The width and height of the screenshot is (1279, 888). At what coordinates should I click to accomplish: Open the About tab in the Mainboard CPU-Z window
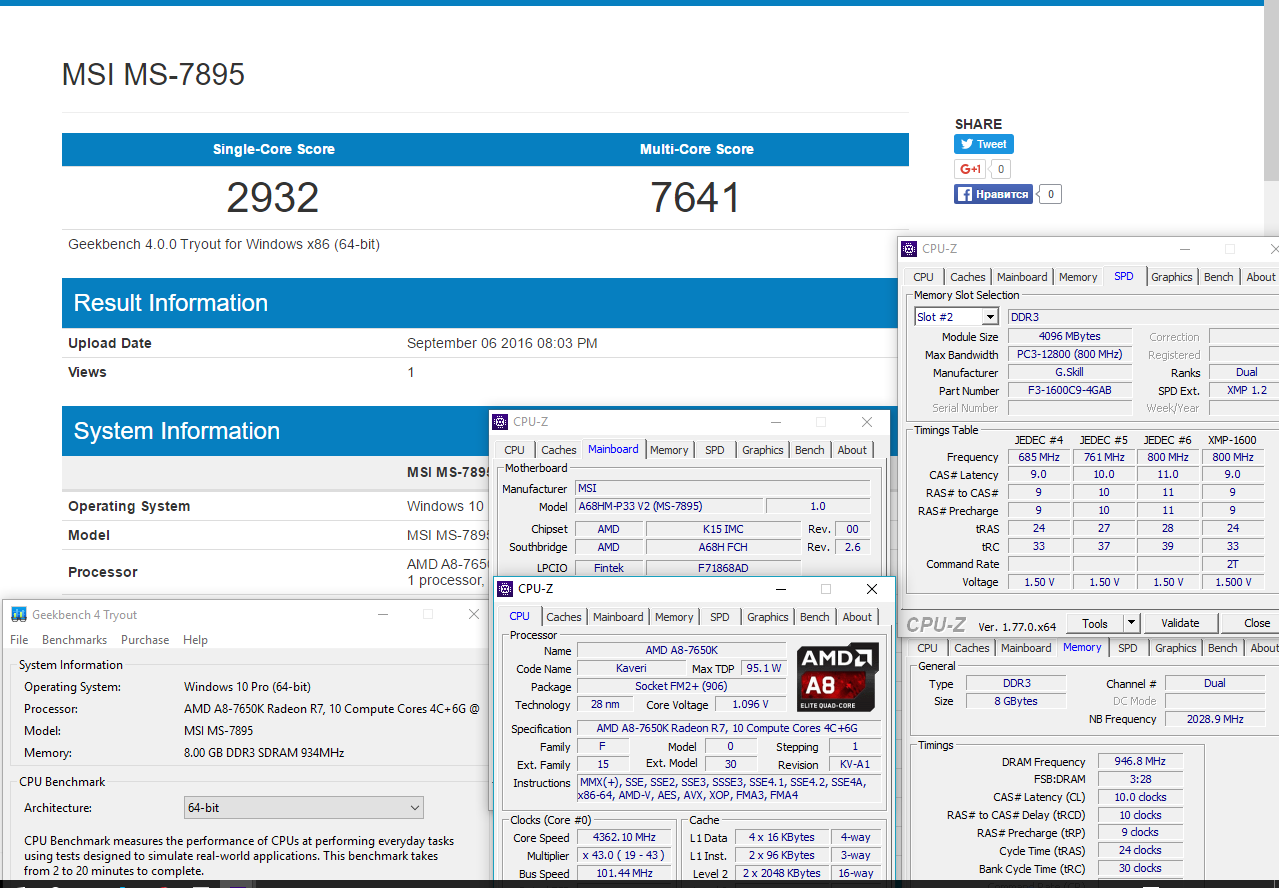[x=852, y=450]
